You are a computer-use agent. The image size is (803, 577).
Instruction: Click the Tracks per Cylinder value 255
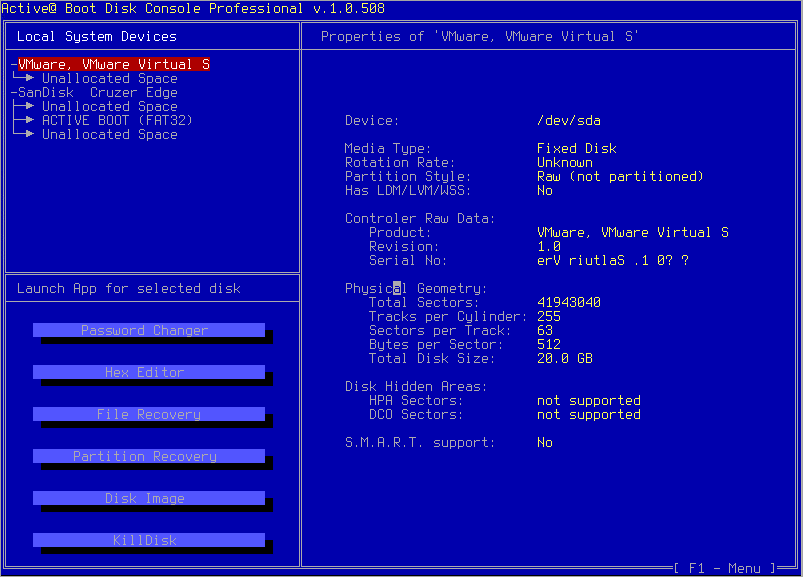pyautogui.click(x=549, y=316)
